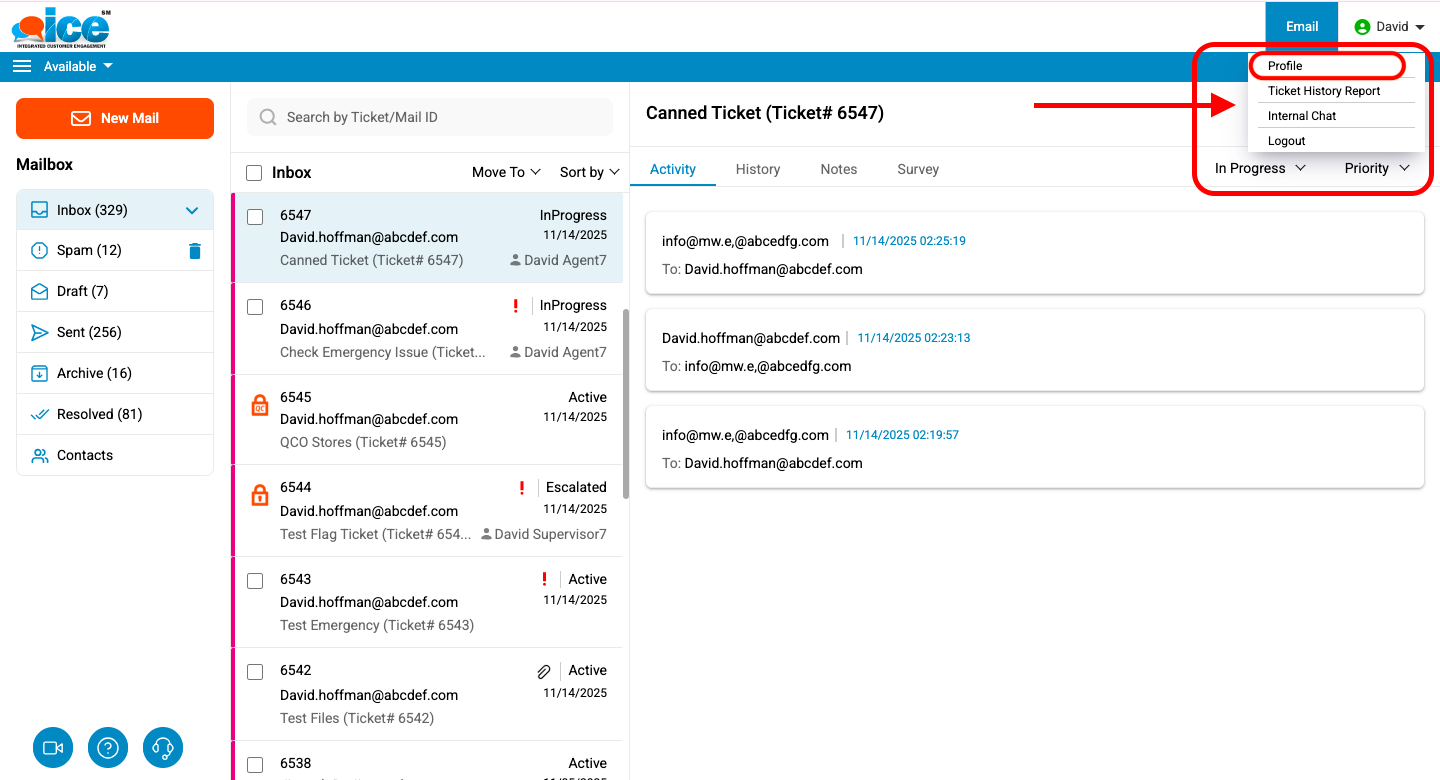The width and height of the screenshot is (1440, 780).
Task: Switch to the History tab
Action: pos(757,169)
